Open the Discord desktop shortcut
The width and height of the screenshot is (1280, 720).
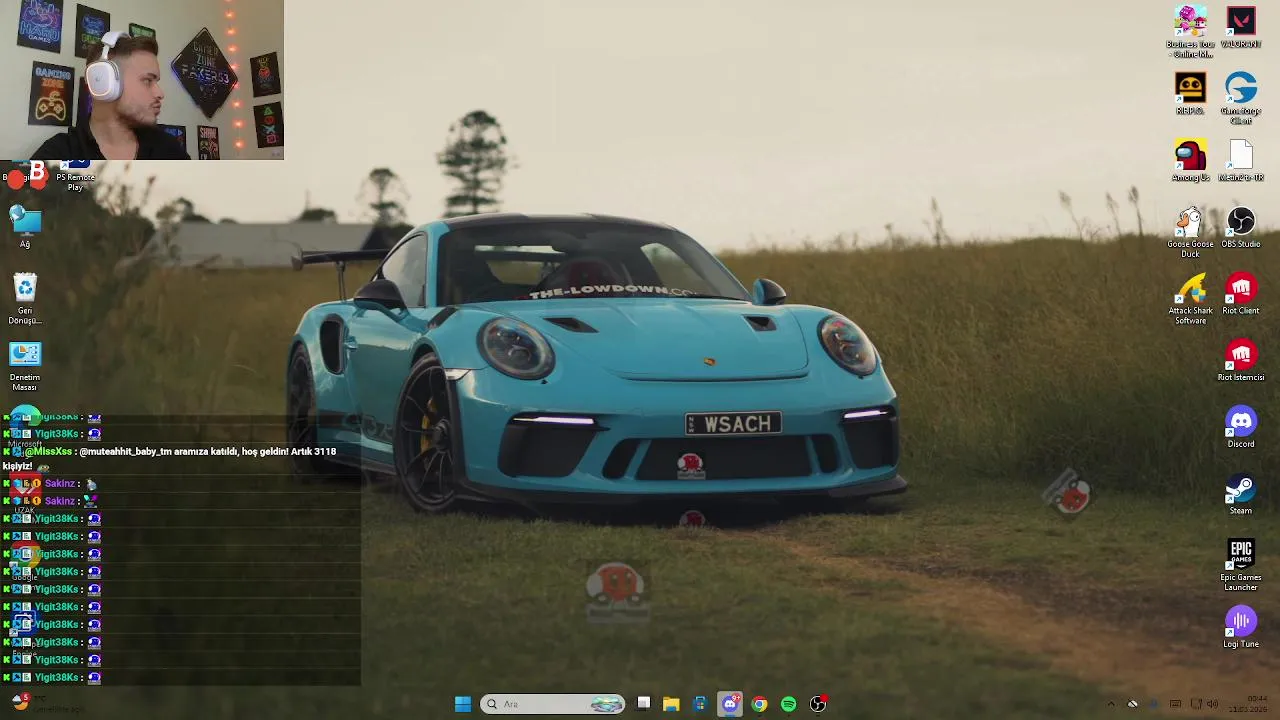[1241, 427]
